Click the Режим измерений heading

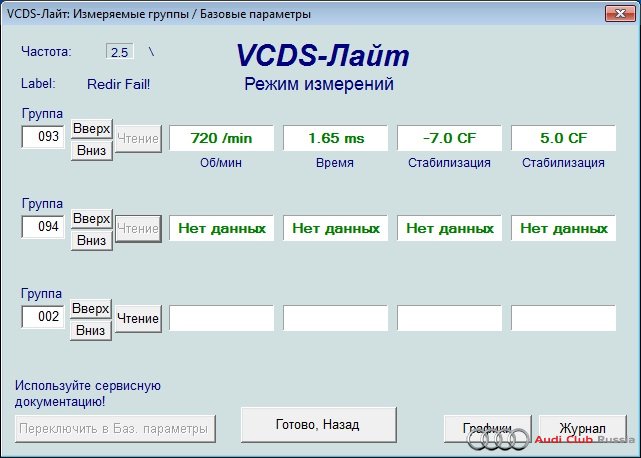(319, 84)
